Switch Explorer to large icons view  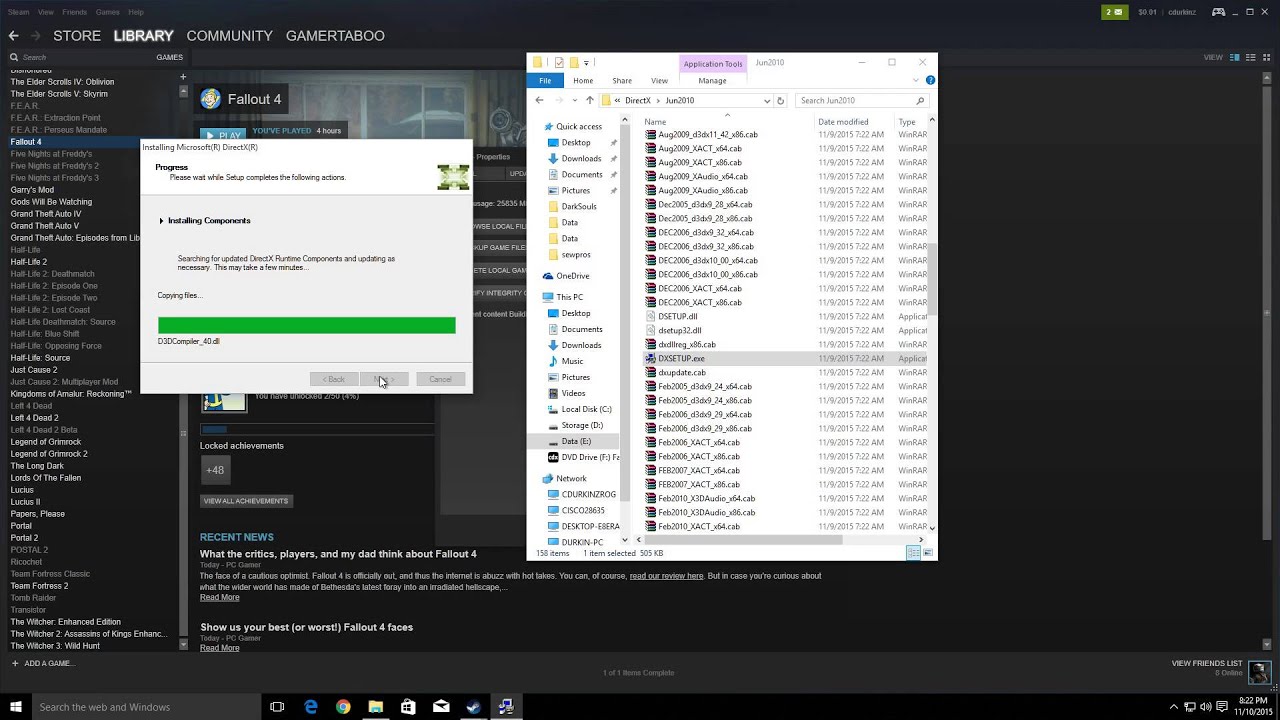pyautogui.click(x=928, y=553)
